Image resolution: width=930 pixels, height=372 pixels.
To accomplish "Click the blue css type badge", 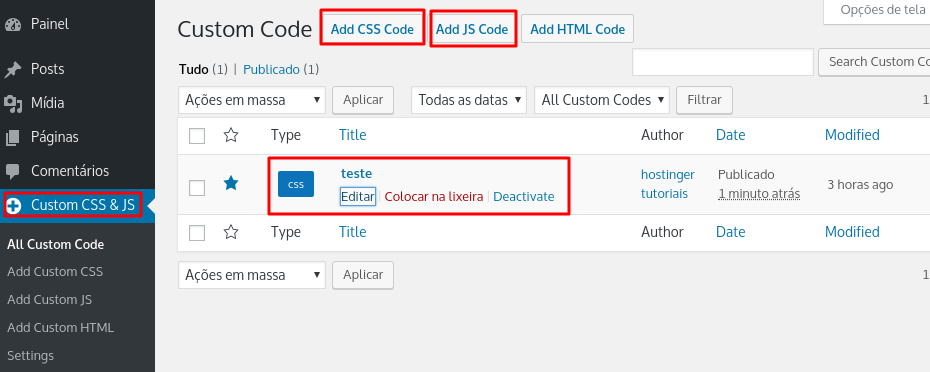I will click(296, 185).
